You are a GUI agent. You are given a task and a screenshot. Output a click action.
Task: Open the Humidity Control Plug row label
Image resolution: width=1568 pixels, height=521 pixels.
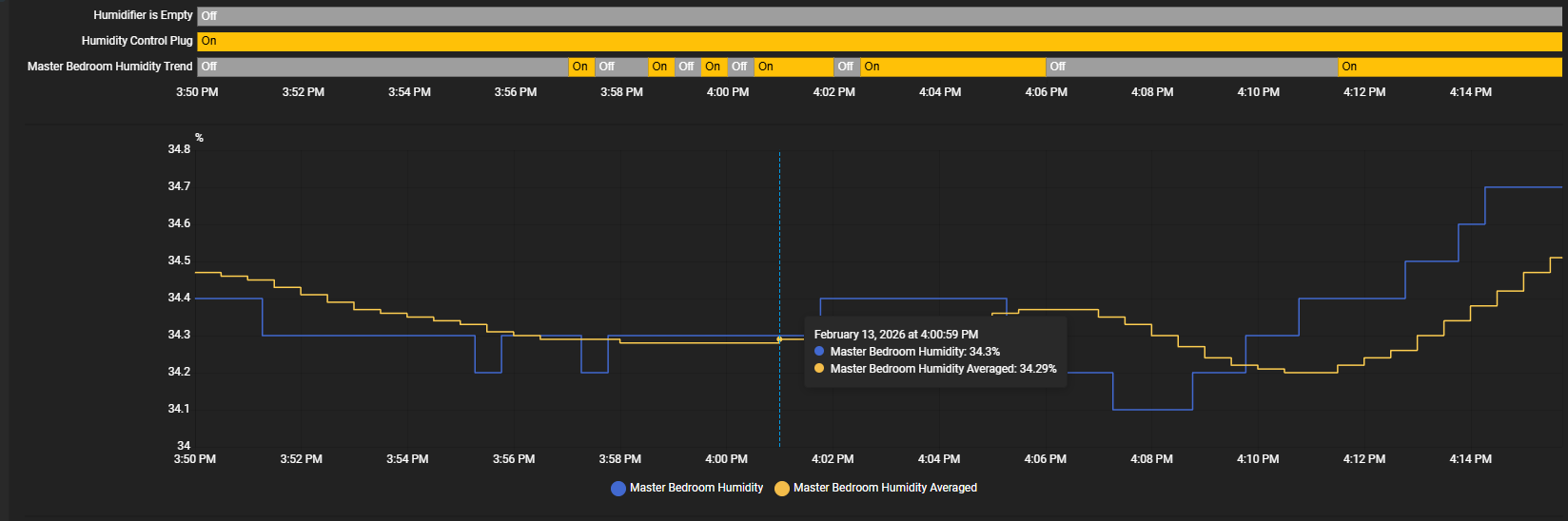(137, 41)
